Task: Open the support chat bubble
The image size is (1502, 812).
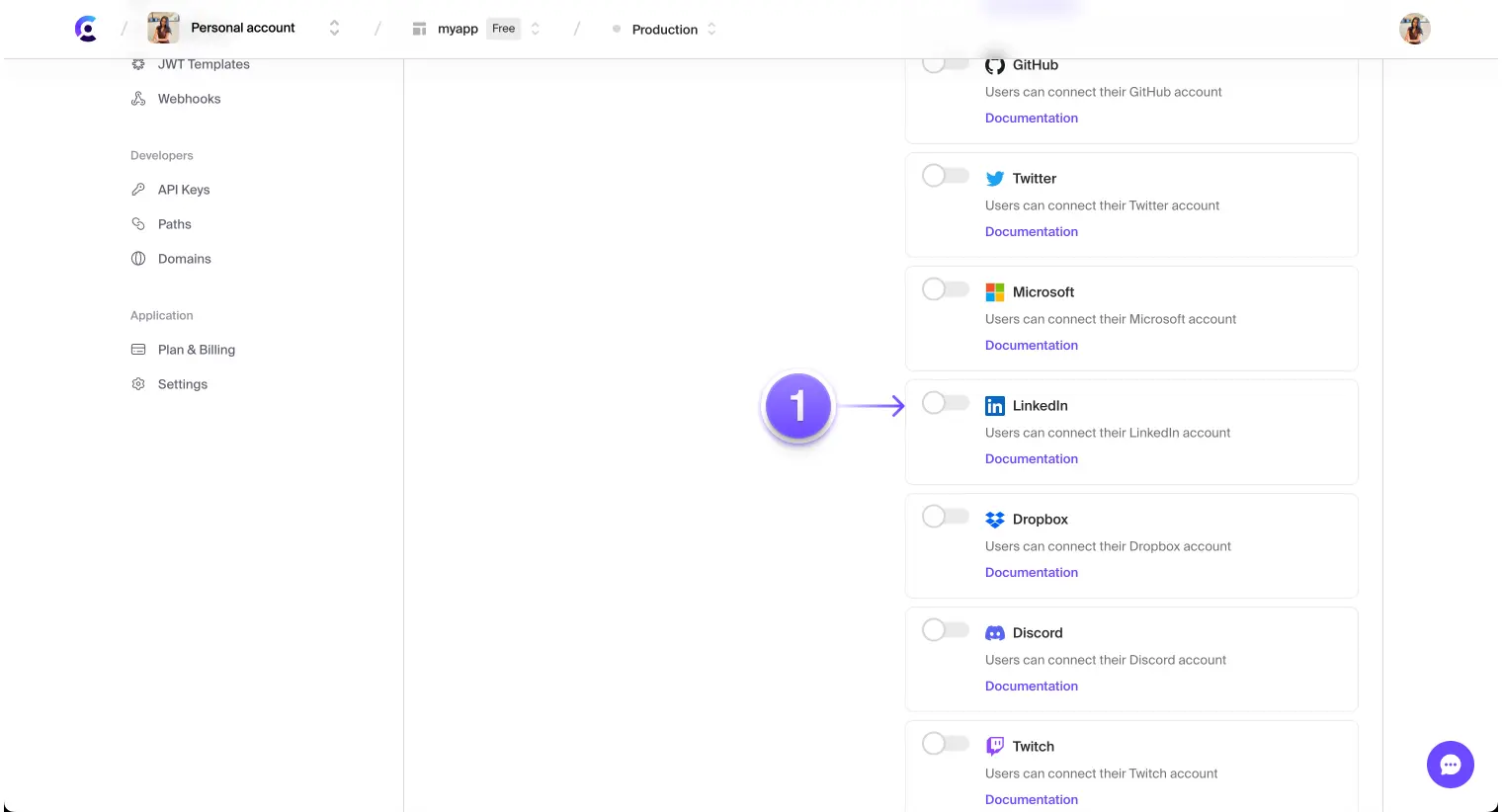Action: pyautogui.click(x=1450, y=765)
